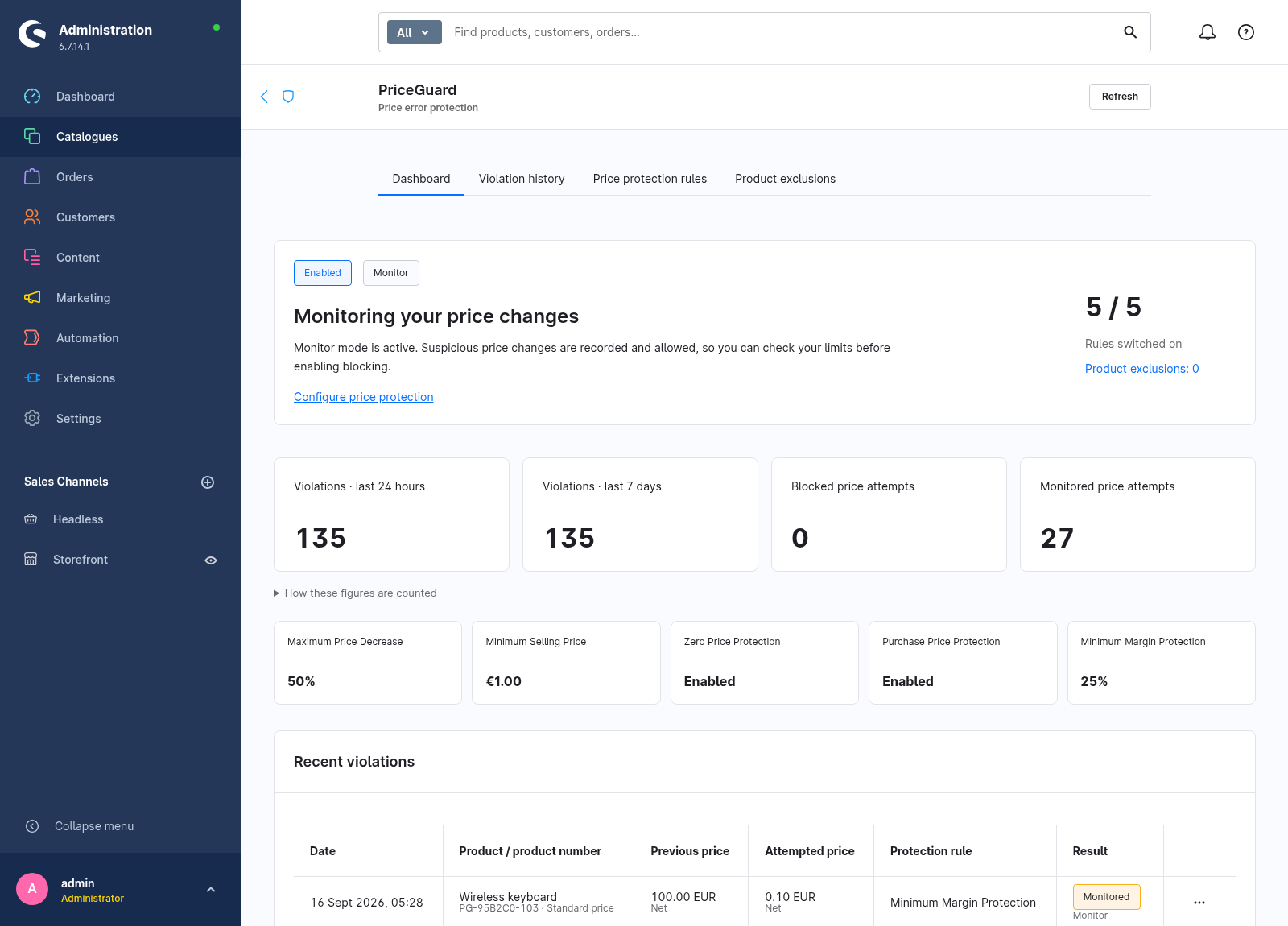
Task: Open the Extensions plug icon
Action: pos(32,378)
